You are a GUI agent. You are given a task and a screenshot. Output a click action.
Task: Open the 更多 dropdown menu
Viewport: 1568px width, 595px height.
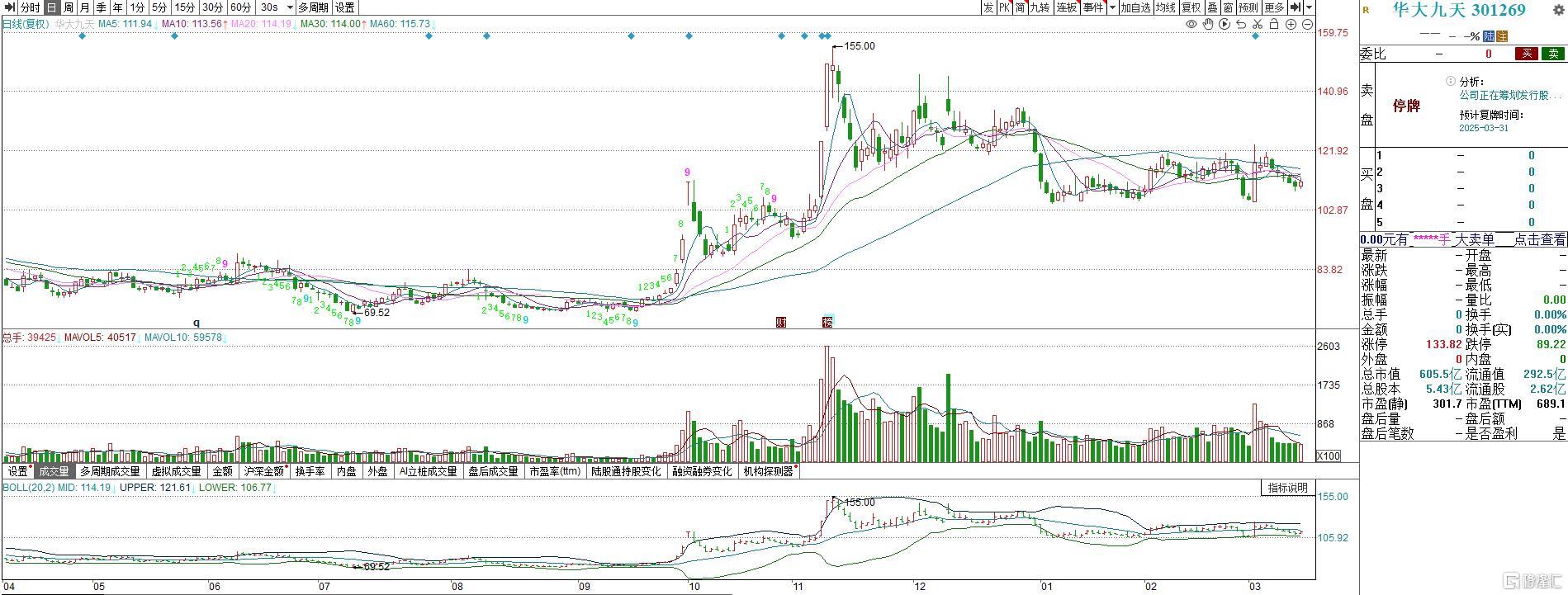(1274, 7)
